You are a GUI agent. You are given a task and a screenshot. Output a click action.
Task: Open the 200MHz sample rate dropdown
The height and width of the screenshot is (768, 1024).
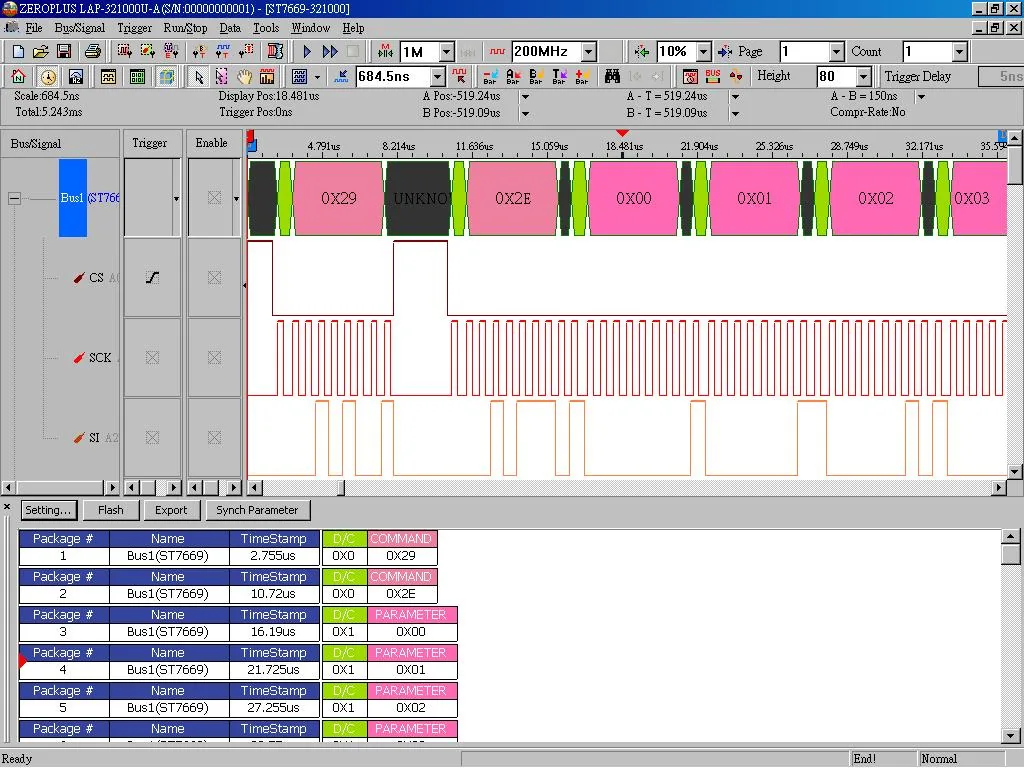click(589, 52)
